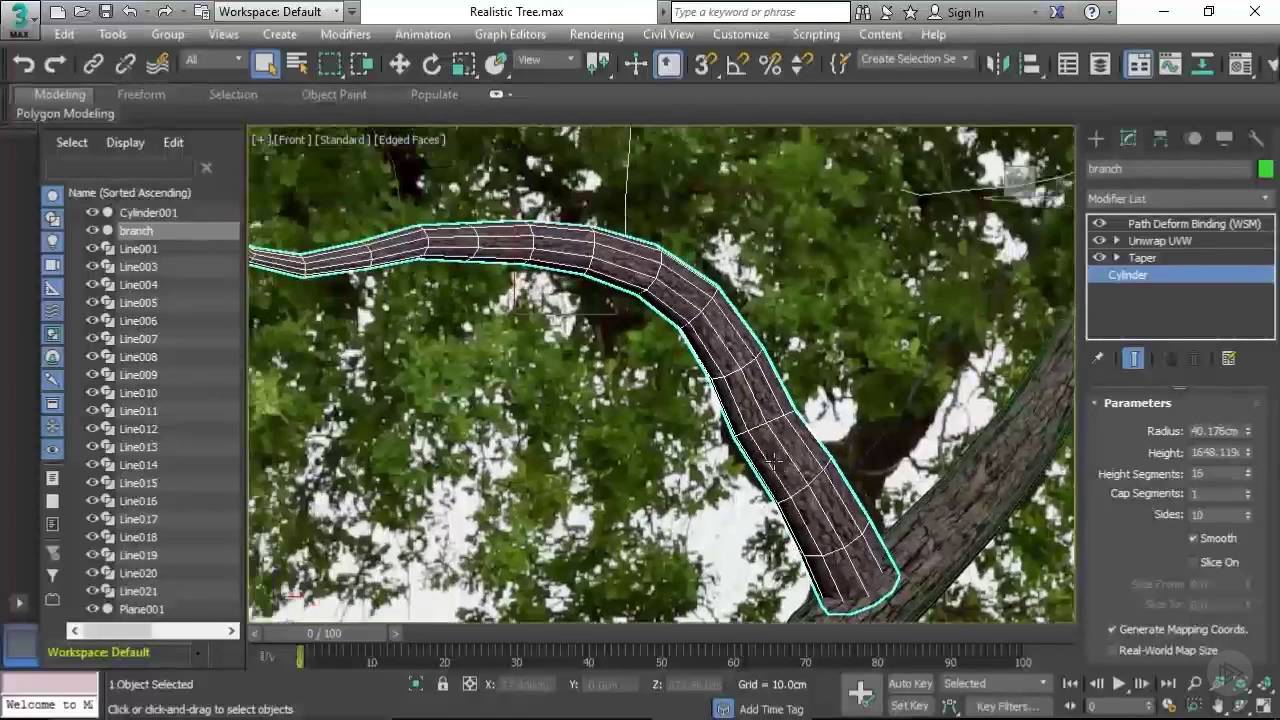Screen dimensions: 1280x720
Task: Activate Select and Scale tool
Action: click(464, 64)
